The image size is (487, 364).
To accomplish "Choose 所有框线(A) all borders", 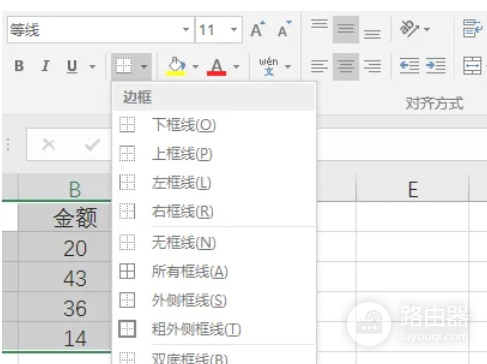I will [x=214, y=271].
